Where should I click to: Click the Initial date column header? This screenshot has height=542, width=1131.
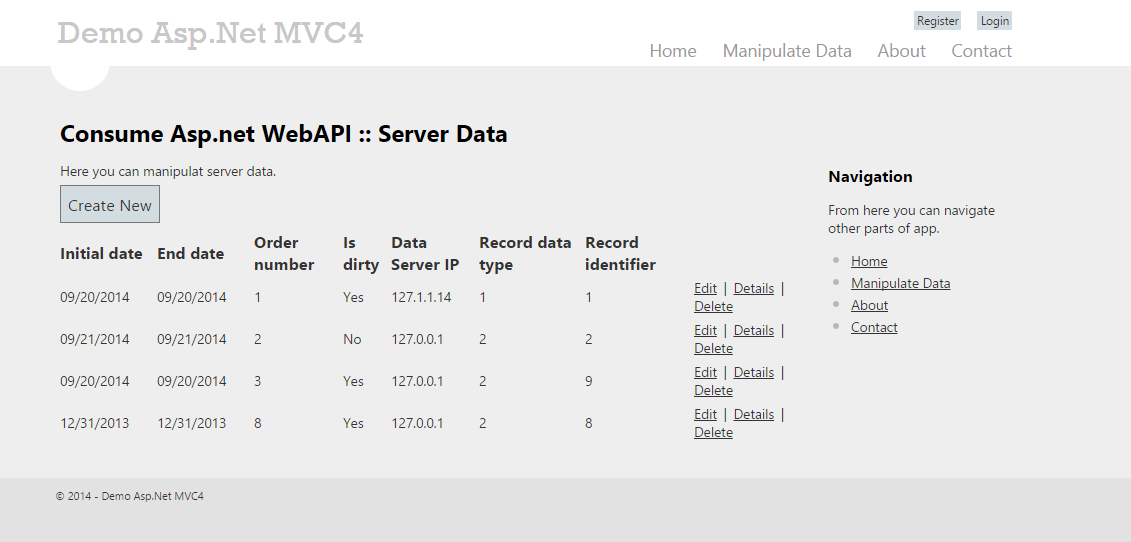pyautogui.click(x=101, y=253)
